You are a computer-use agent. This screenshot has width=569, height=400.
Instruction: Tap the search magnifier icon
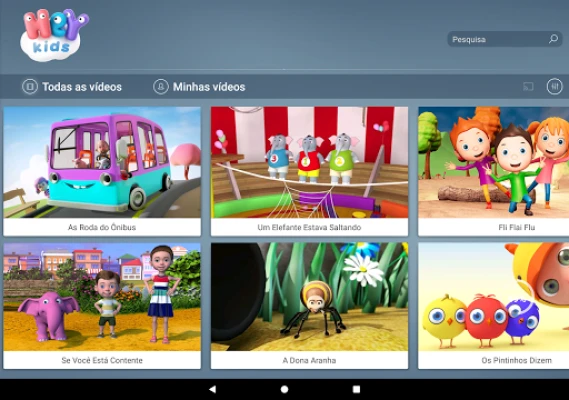[x=553, y=39]
